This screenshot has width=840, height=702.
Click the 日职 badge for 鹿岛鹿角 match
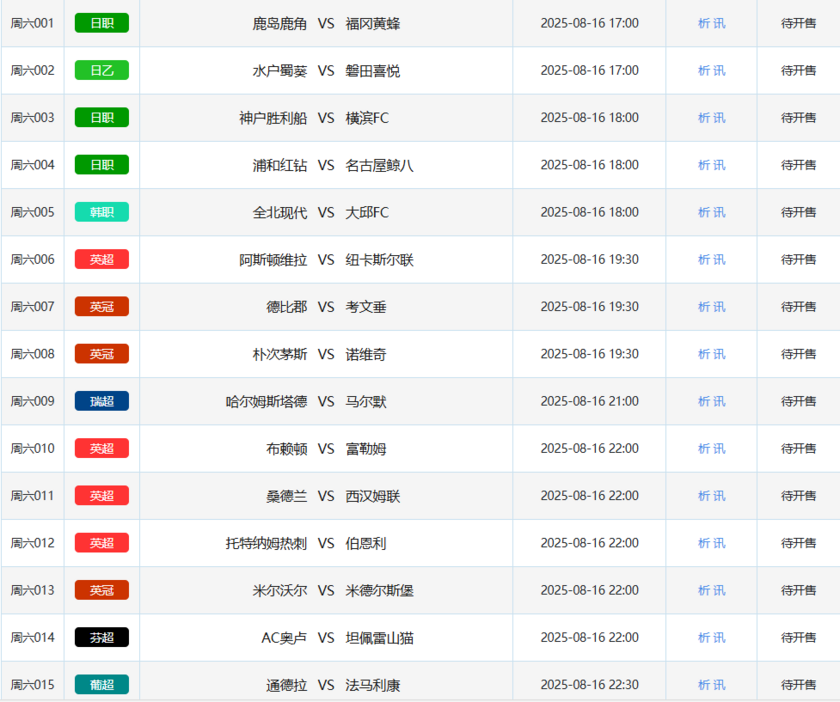pyautogui.click(x=102, y=23)
